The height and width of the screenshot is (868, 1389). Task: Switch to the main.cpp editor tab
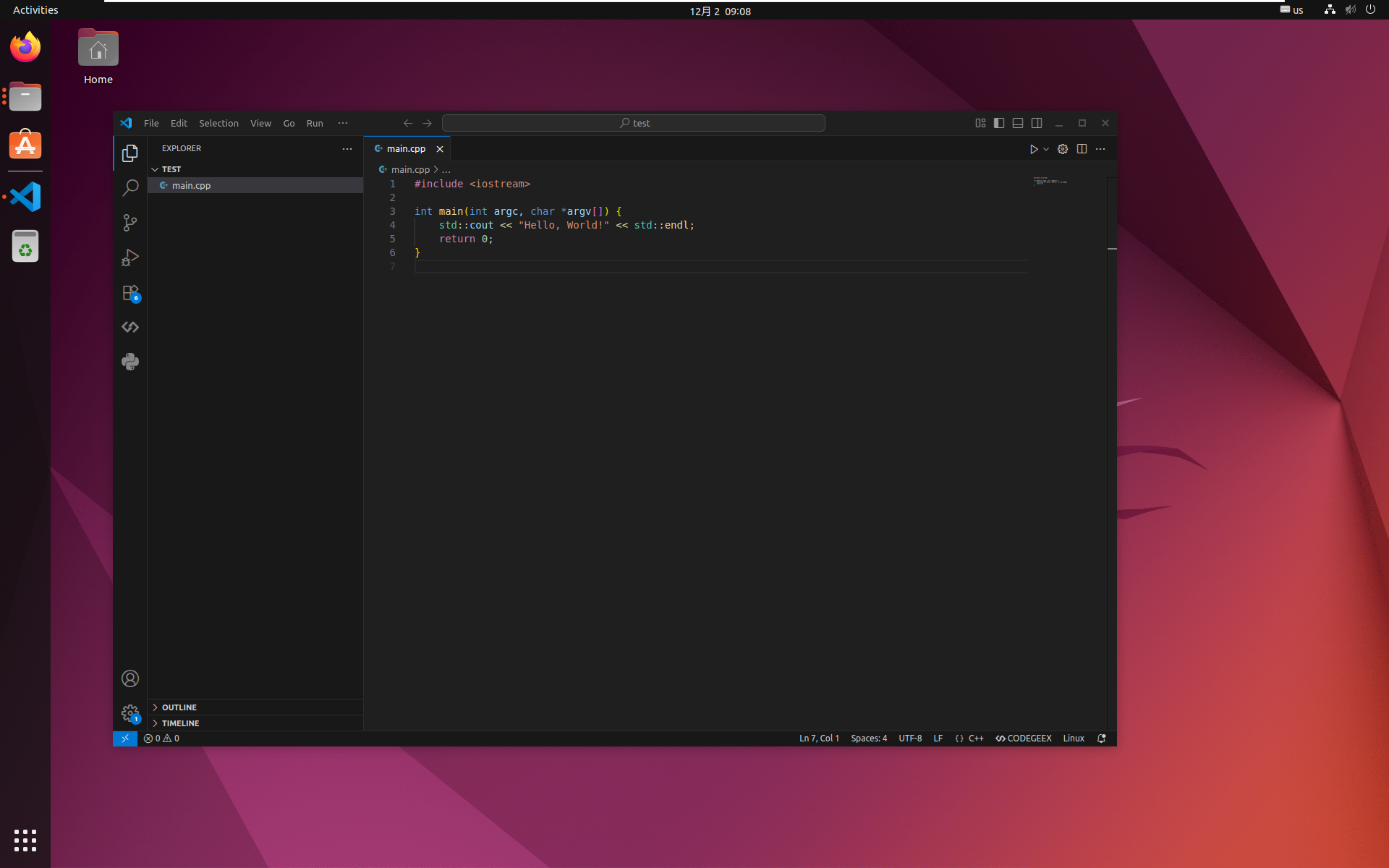pyautogui.click(x=405, y=149)
